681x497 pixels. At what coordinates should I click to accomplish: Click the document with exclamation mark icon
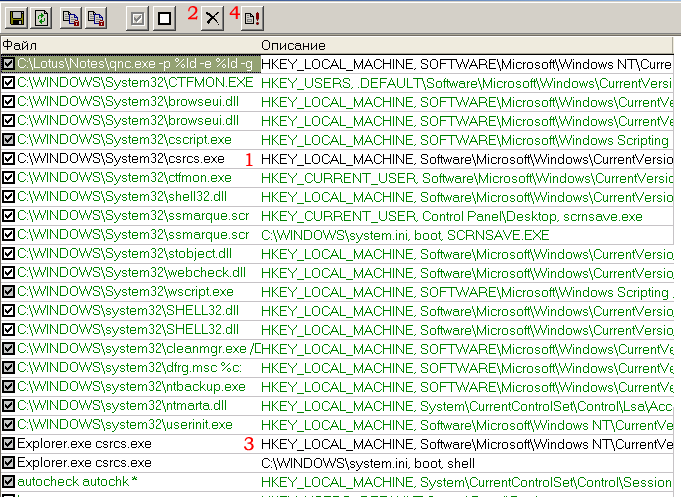(x=252, y=18)
